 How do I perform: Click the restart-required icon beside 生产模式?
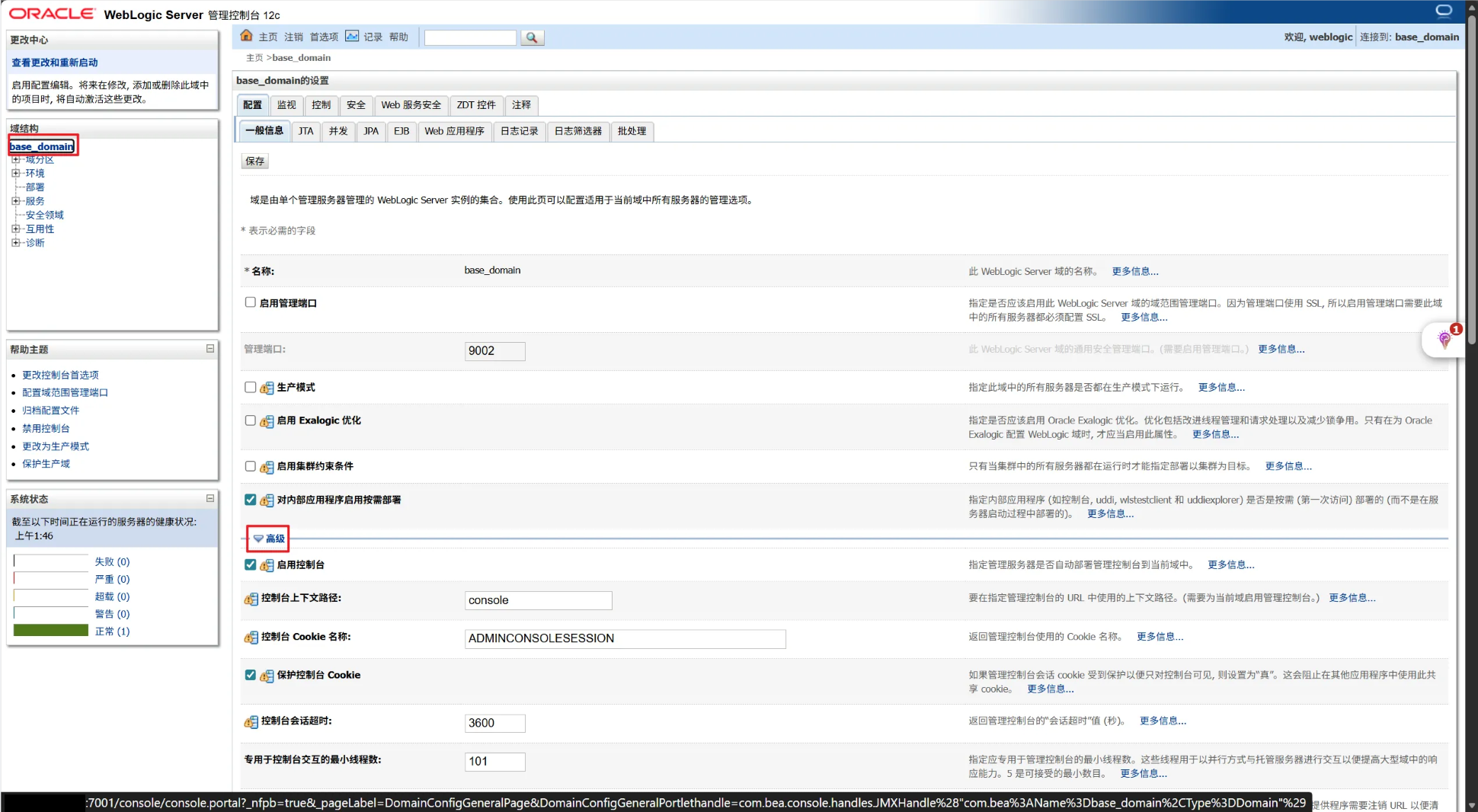[267, 388]
